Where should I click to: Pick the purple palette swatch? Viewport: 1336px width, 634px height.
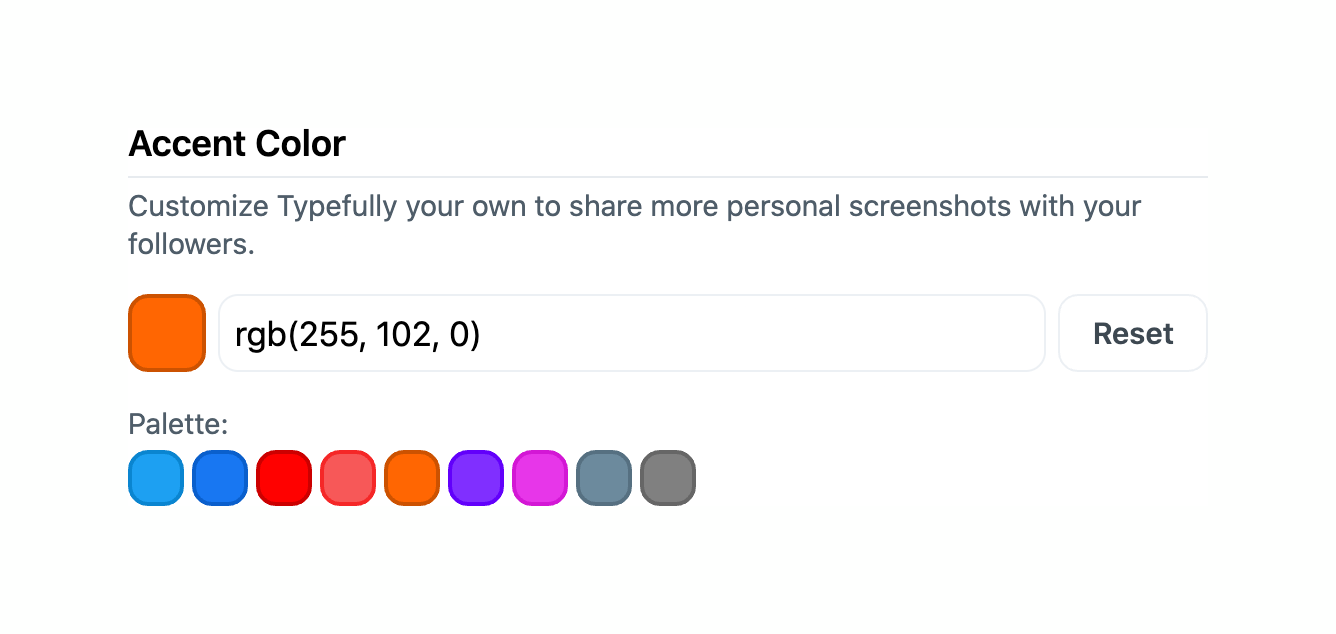point(476,478)
